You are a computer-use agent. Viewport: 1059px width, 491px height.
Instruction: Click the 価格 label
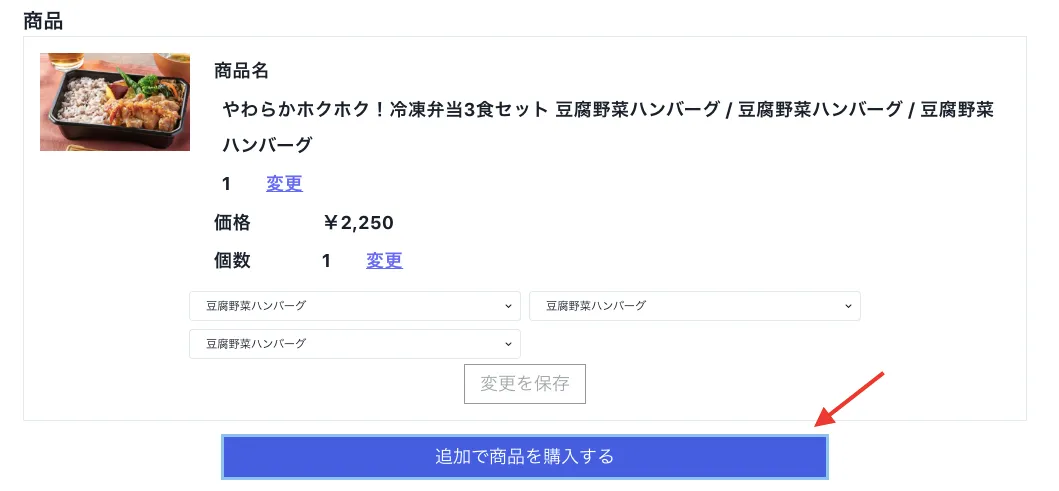pos(232,223)
